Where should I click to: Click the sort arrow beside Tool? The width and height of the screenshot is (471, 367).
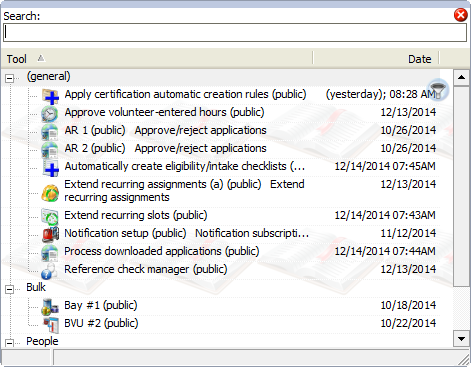tap(41, 58)
